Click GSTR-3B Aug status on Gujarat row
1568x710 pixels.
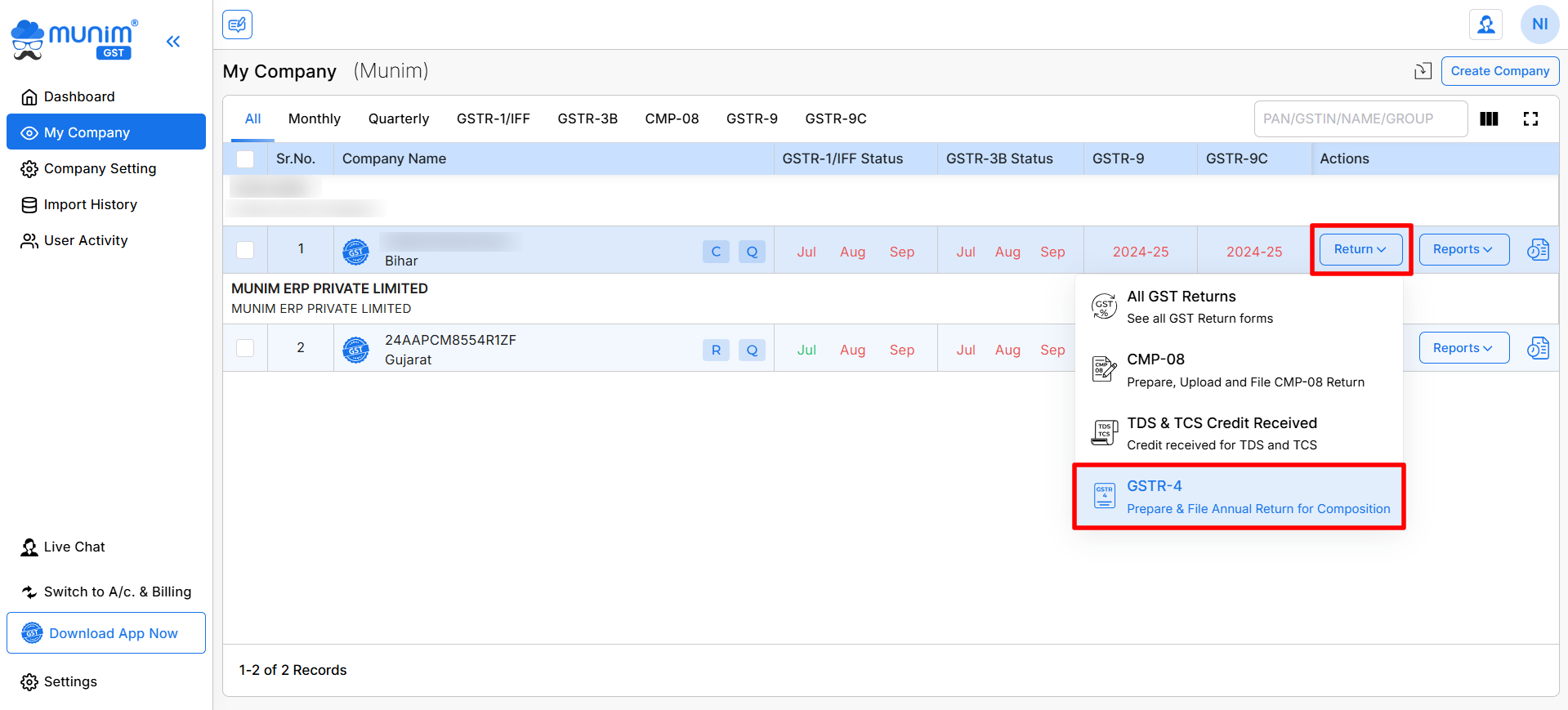pyautogui.click(x=1007, y=350)
